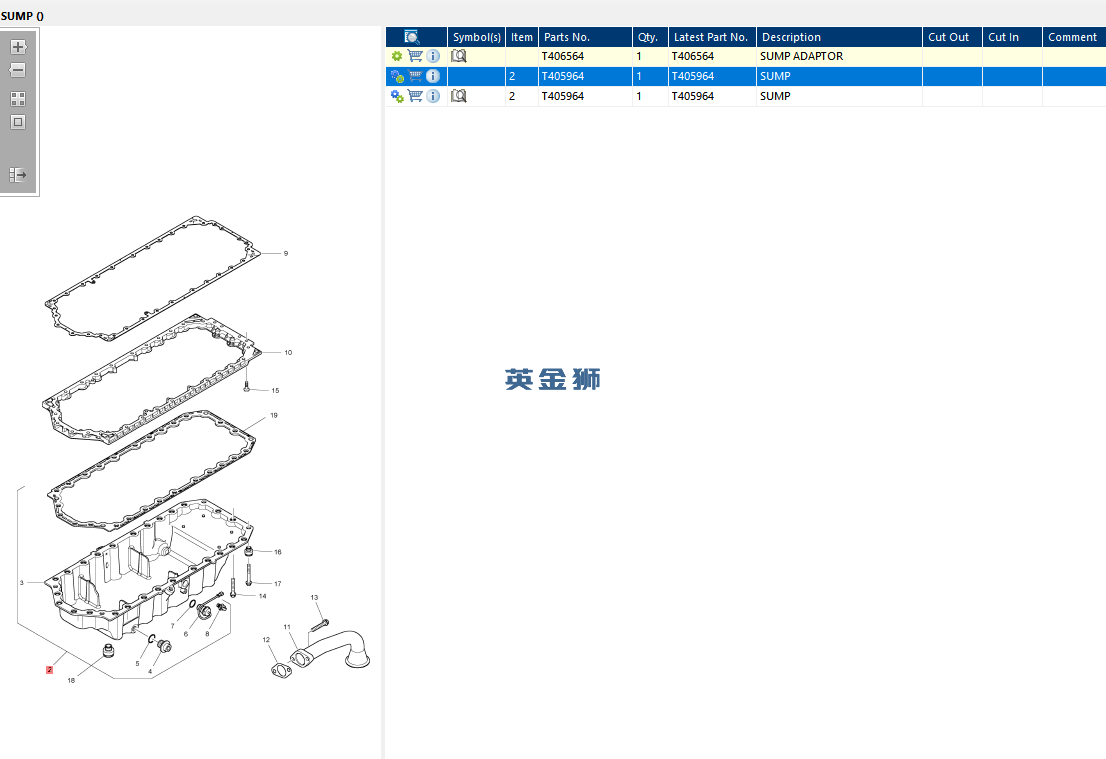
Task: Click the Latest Part No. column header
Action: [x=712, y=37]
